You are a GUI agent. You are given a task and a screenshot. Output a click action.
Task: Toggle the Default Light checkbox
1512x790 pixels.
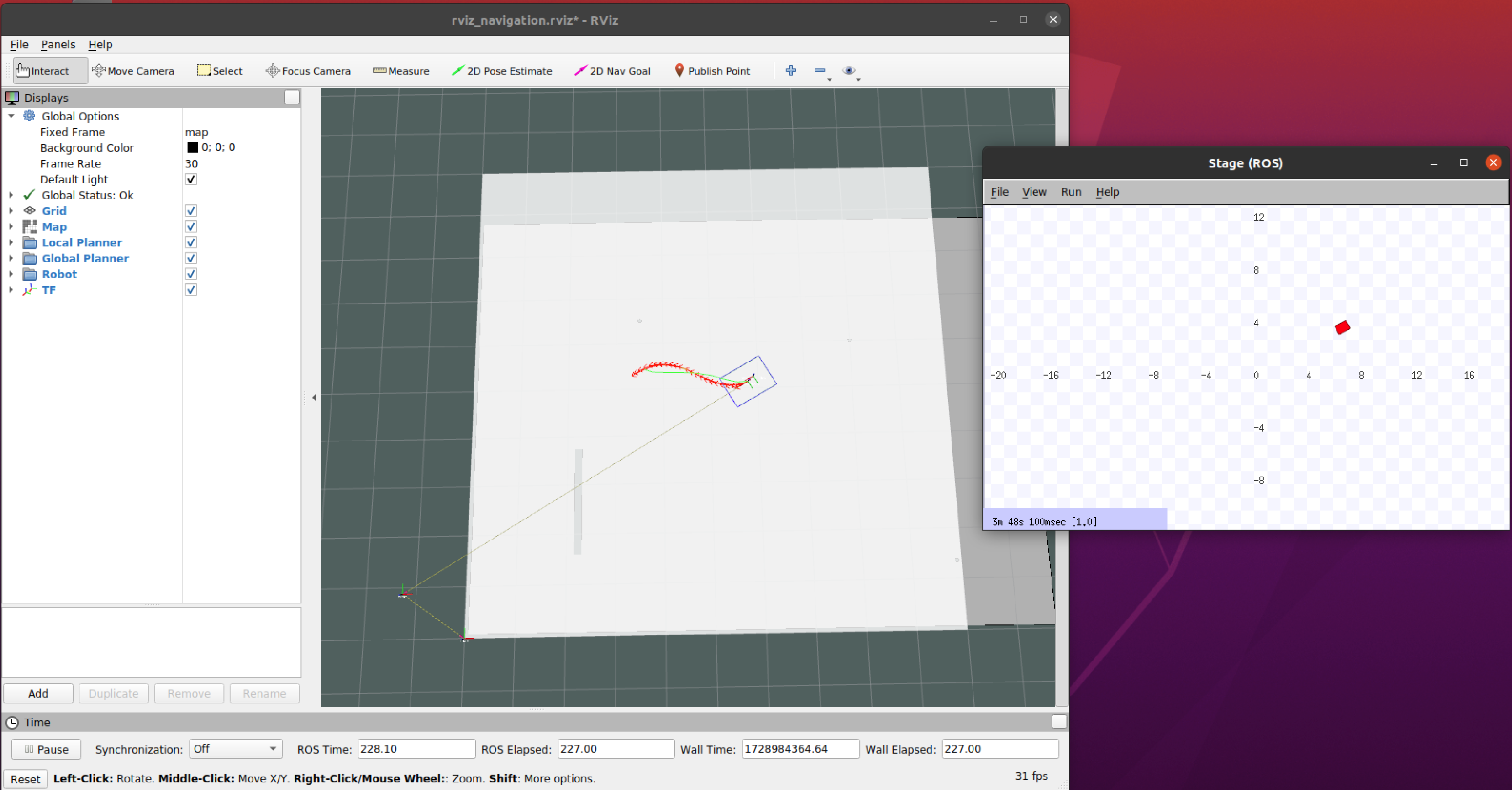pyautogui.click(x=191, y=179)
